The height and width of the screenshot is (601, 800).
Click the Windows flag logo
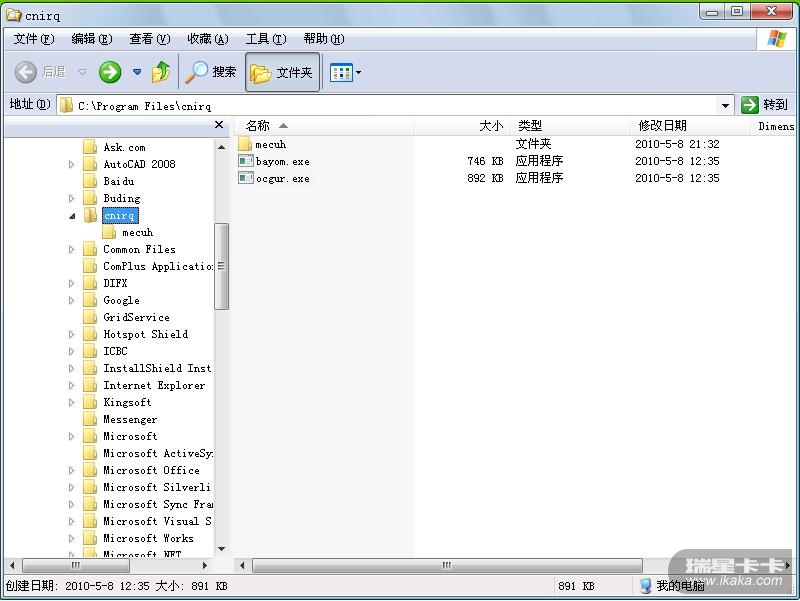click(x=777, y=39)
